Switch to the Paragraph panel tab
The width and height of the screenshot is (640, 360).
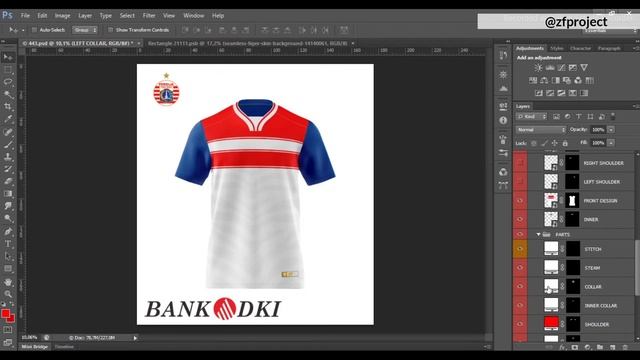609,48
